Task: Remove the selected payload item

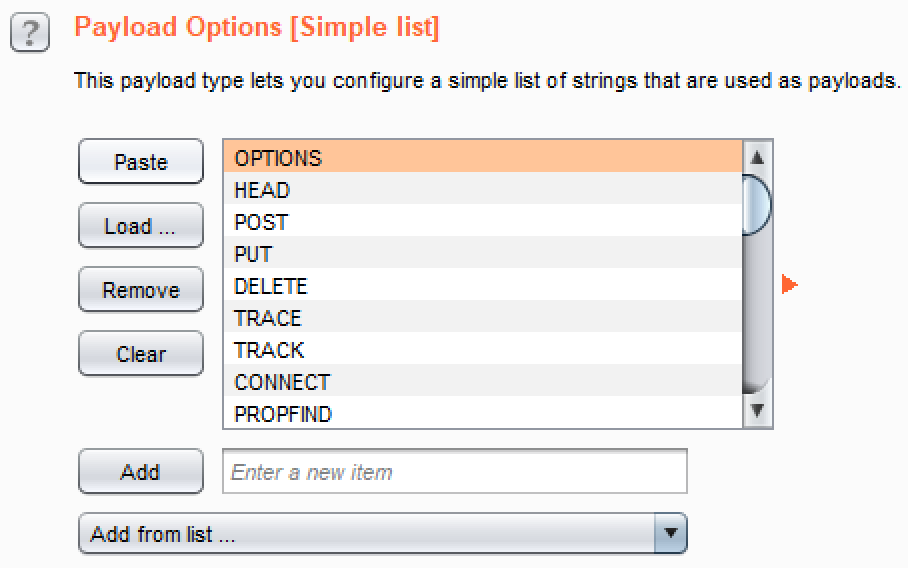Action: point(140,290)
